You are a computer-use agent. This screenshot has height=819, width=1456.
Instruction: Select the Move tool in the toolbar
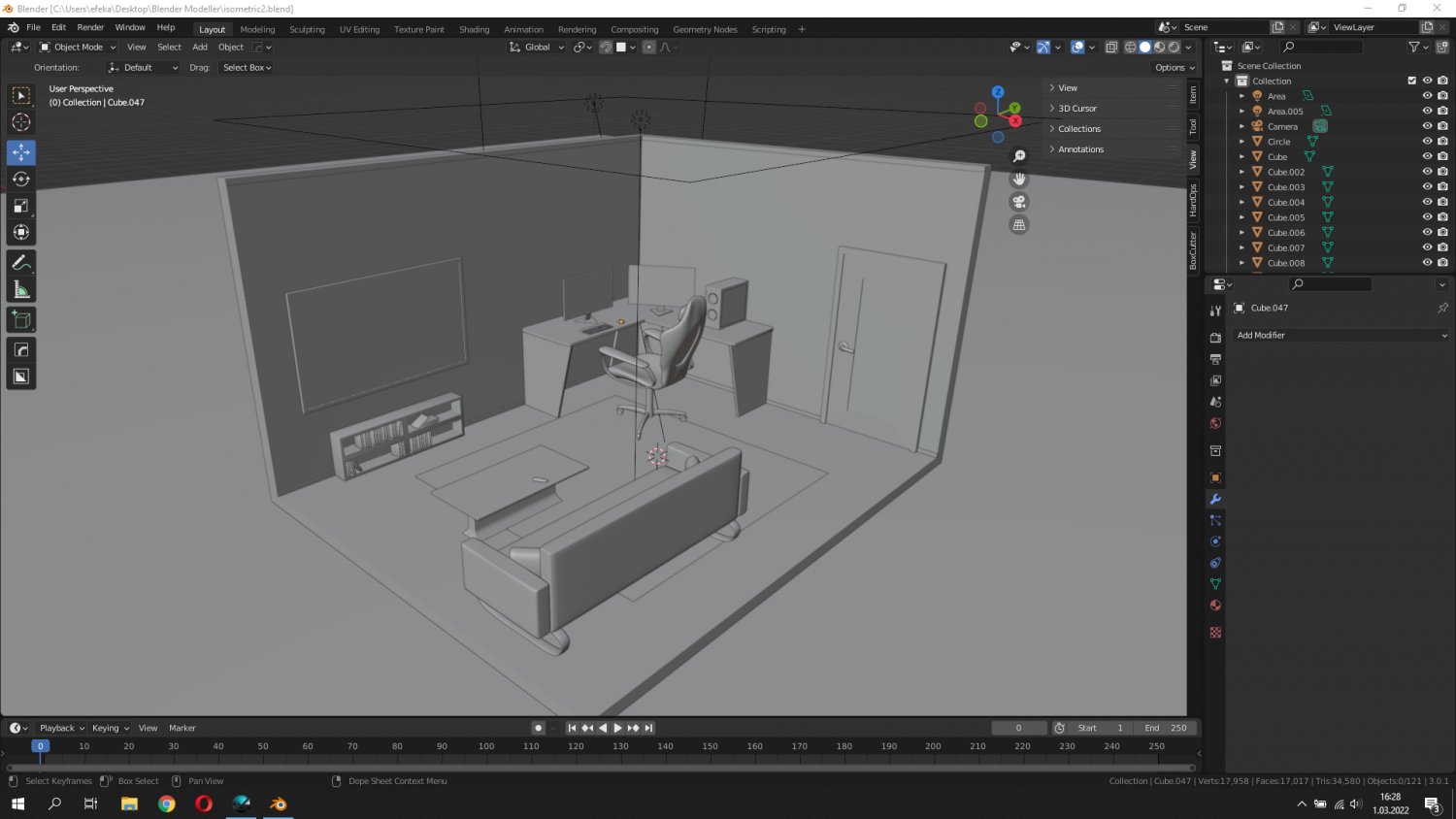point(20,151)
